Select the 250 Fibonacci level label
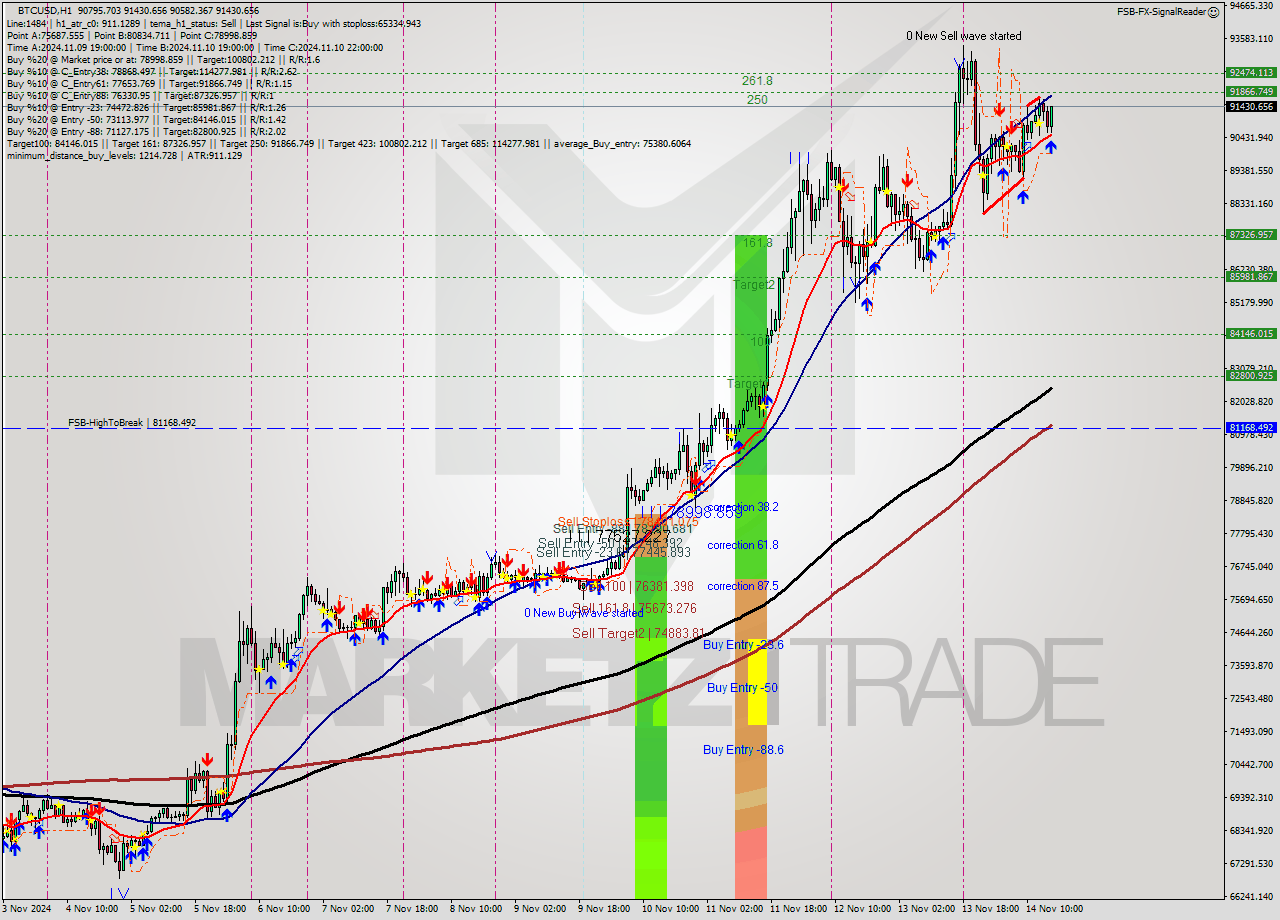 click(757, 100)
